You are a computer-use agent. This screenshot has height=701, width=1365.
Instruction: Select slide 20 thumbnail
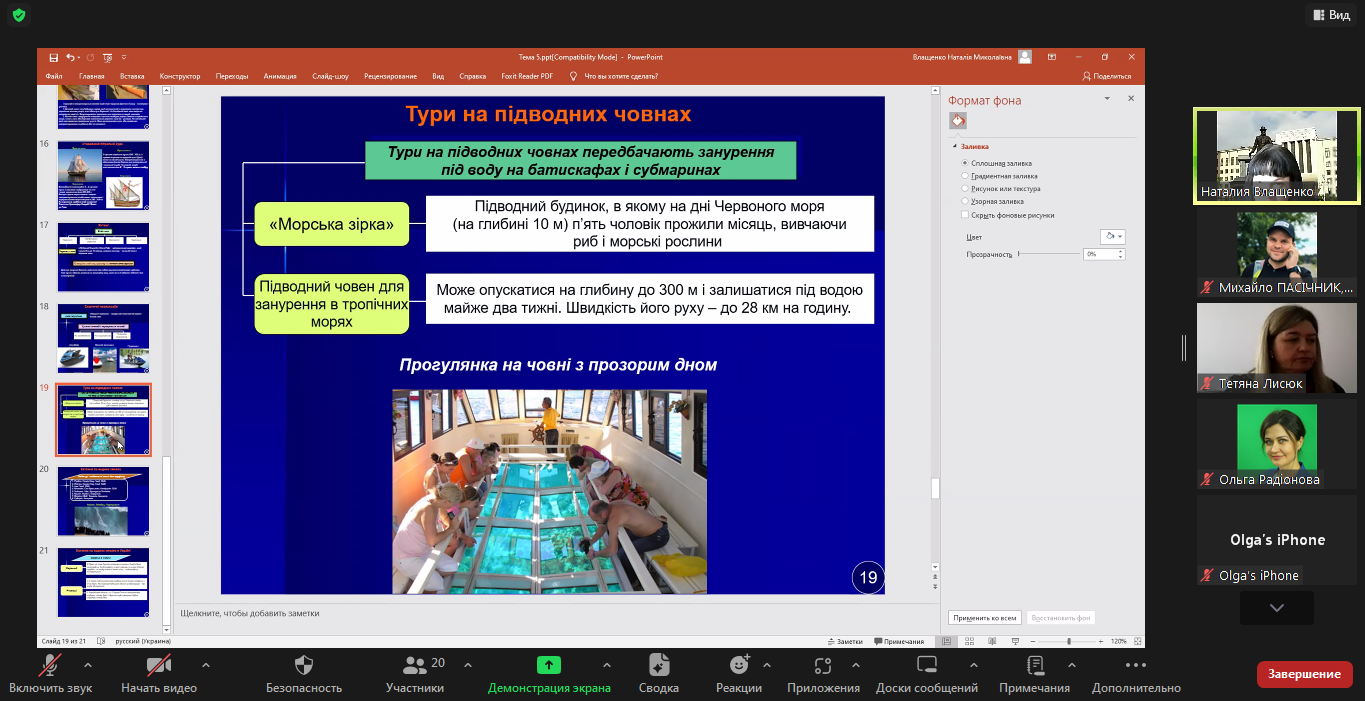click(103, 500)
